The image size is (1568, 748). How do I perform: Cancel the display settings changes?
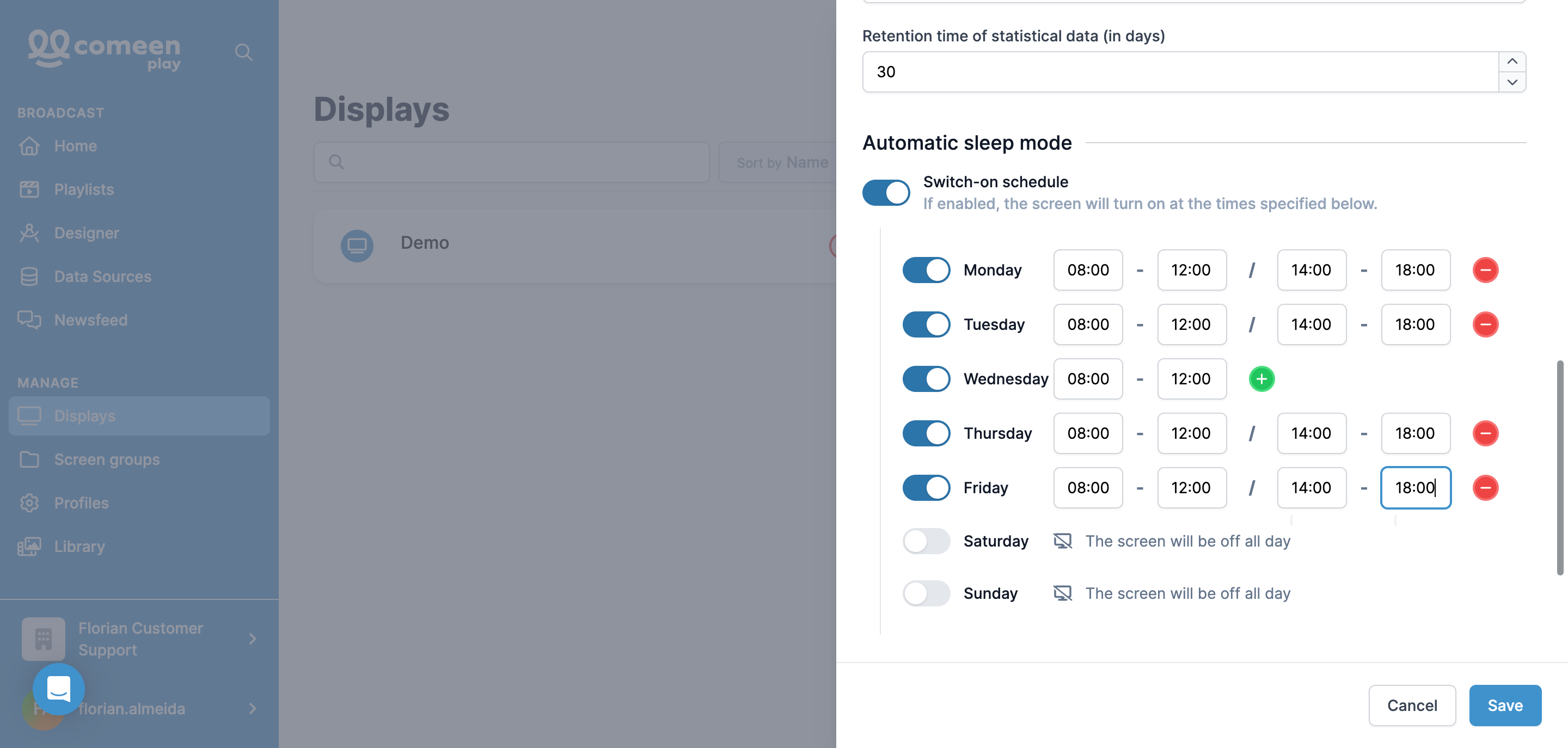[x=1412, y=706]
